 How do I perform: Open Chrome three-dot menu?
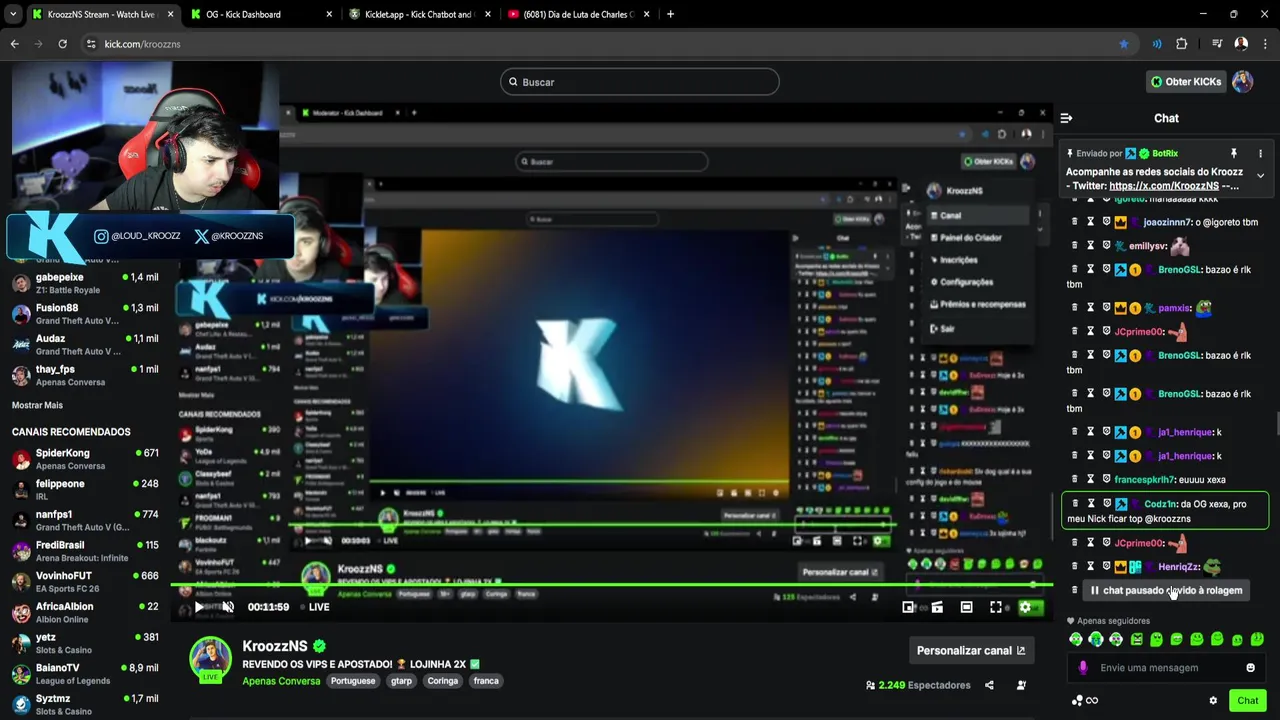(1265, 44)
